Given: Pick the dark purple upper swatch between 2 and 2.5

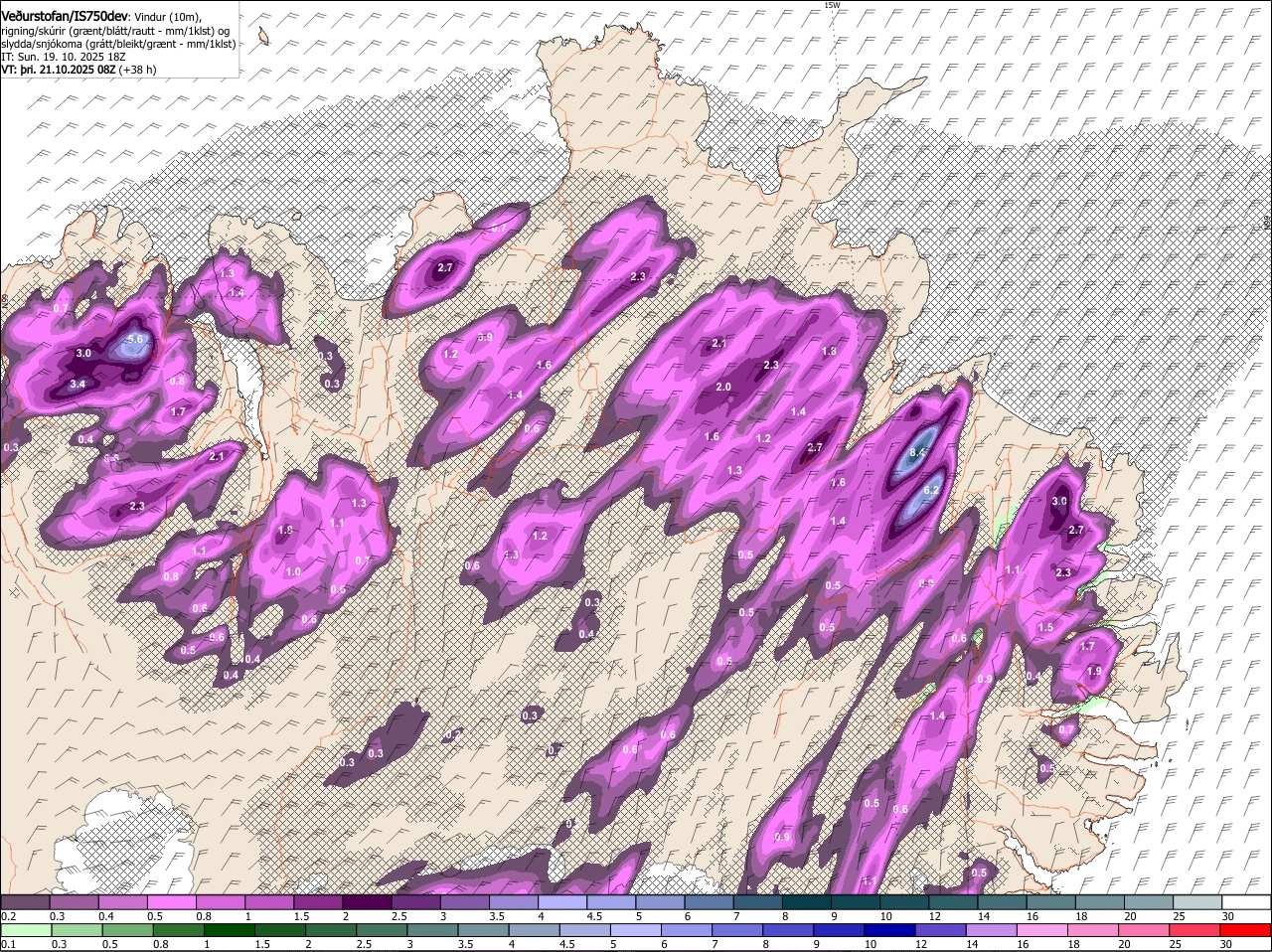Looking at the screenshot, I should (x=367, y=902).
